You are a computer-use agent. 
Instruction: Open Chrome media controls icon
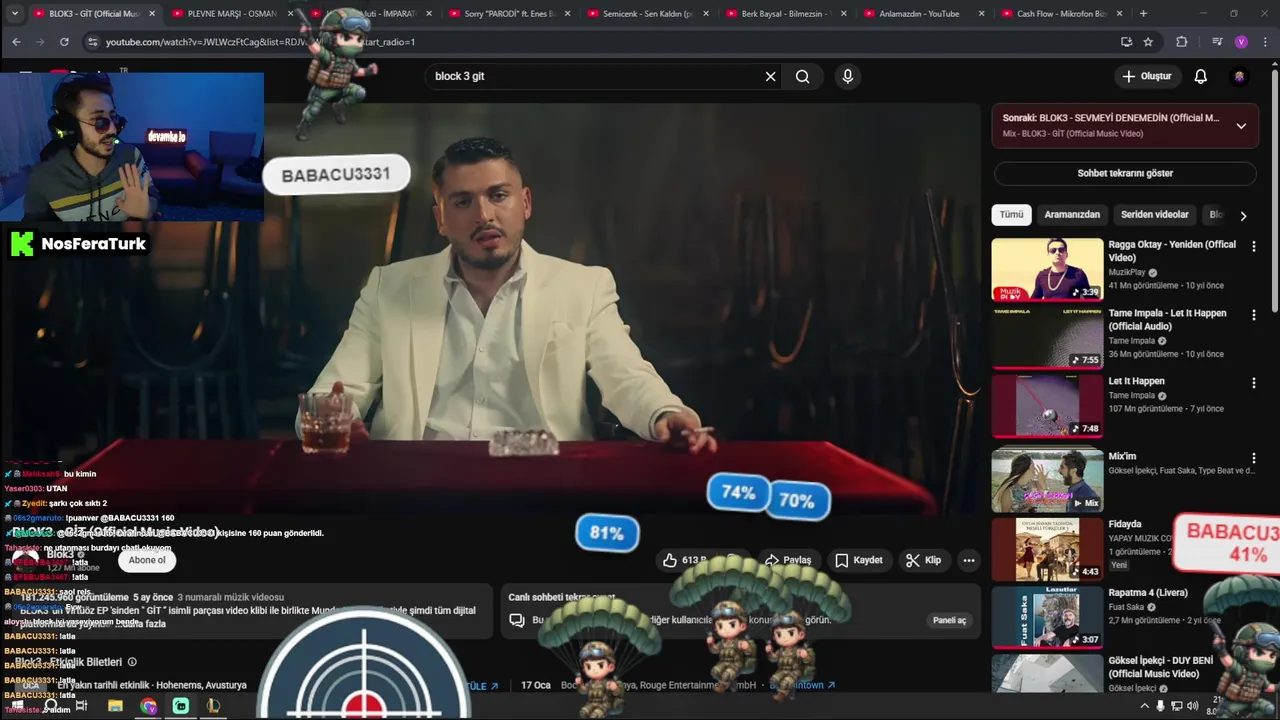pyautogui.click(x=1216, y=42)
